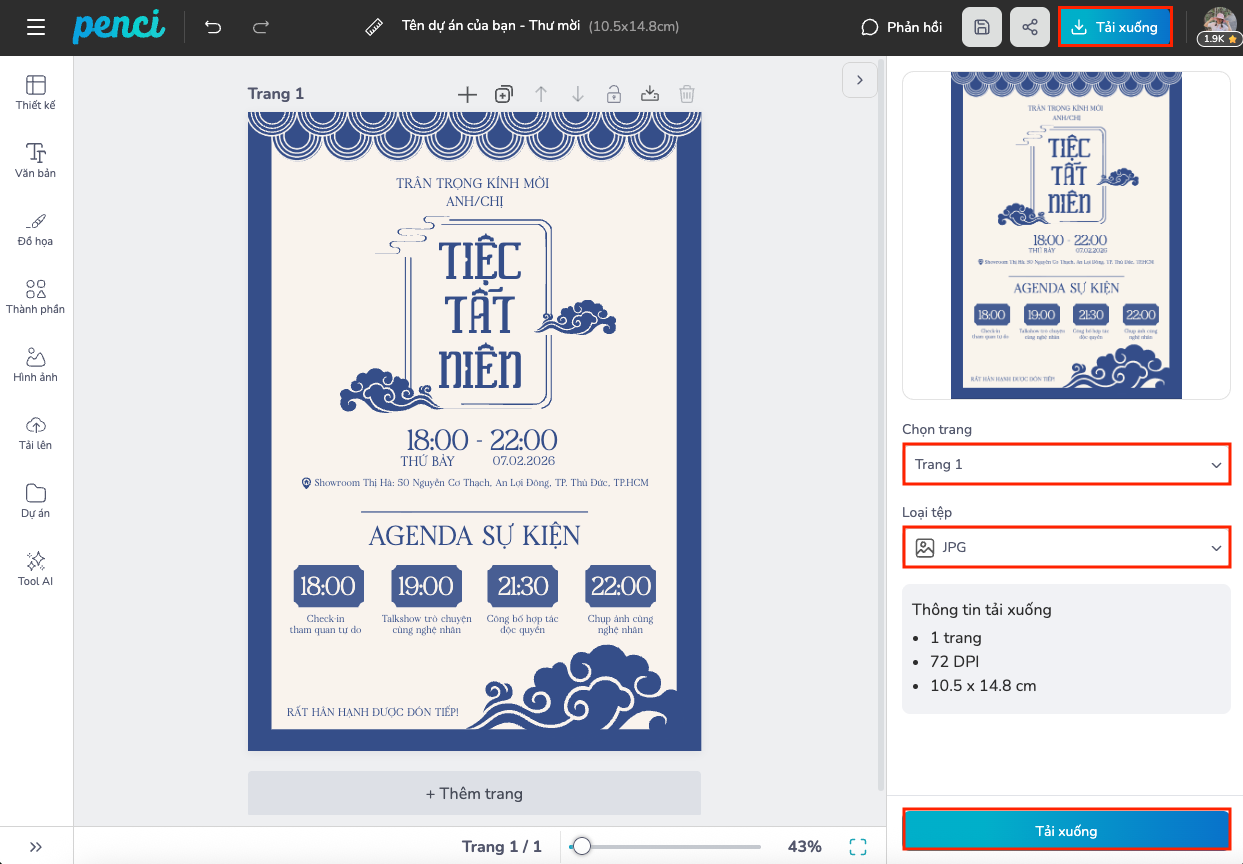The image size is (1243, 864).
Task: Delete page using the trash icon
Action: [x=687, y=94]
